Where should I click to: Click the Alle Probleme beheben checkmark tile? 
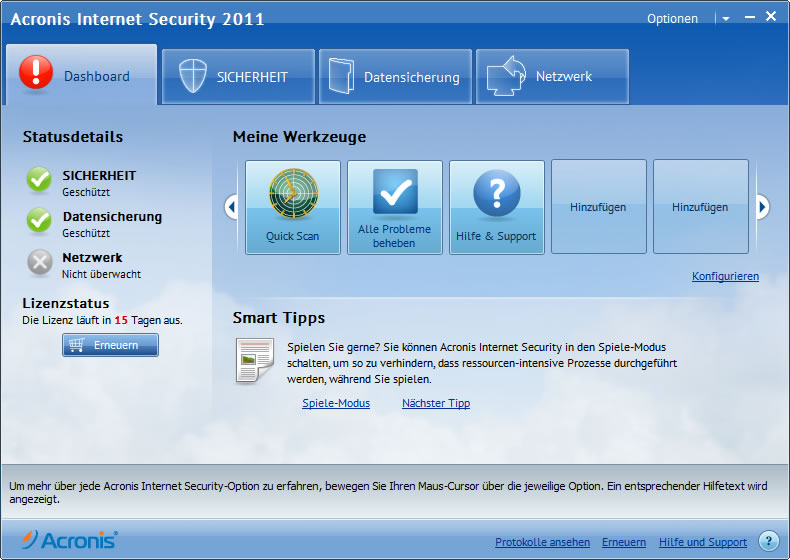point(394,207)
